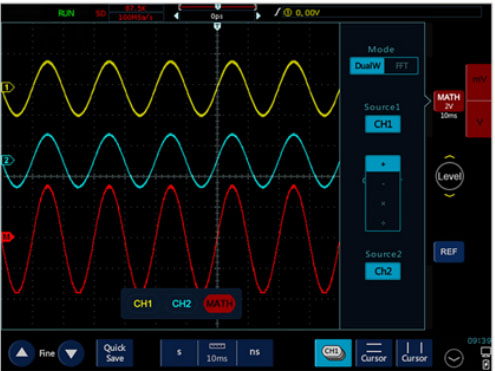Select CH1 in channel selector bar
Image resolution: width=495 pixels, height=371 pixels.
click(143, 304)
